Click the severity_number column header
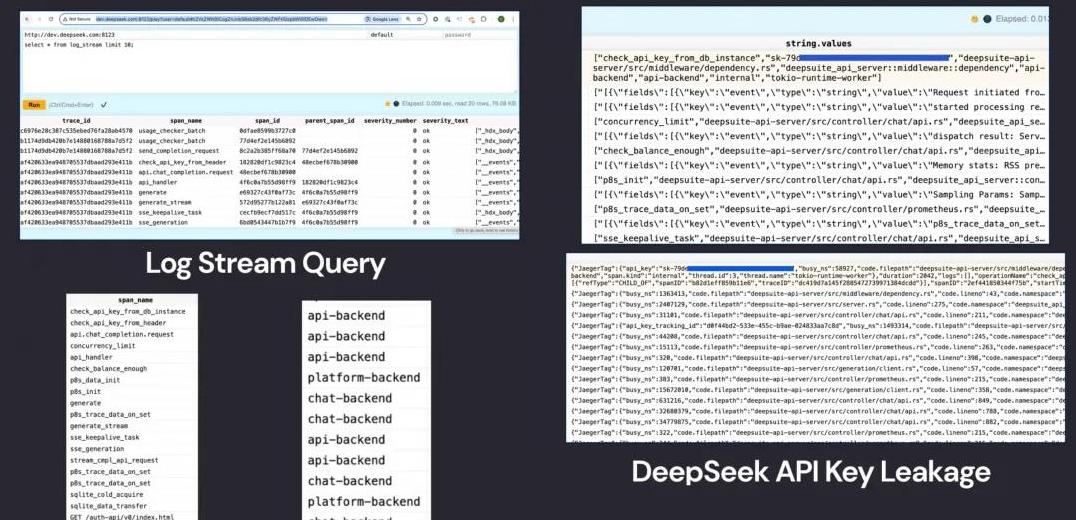Screen dimensions: 1076x520 (390, 121)
